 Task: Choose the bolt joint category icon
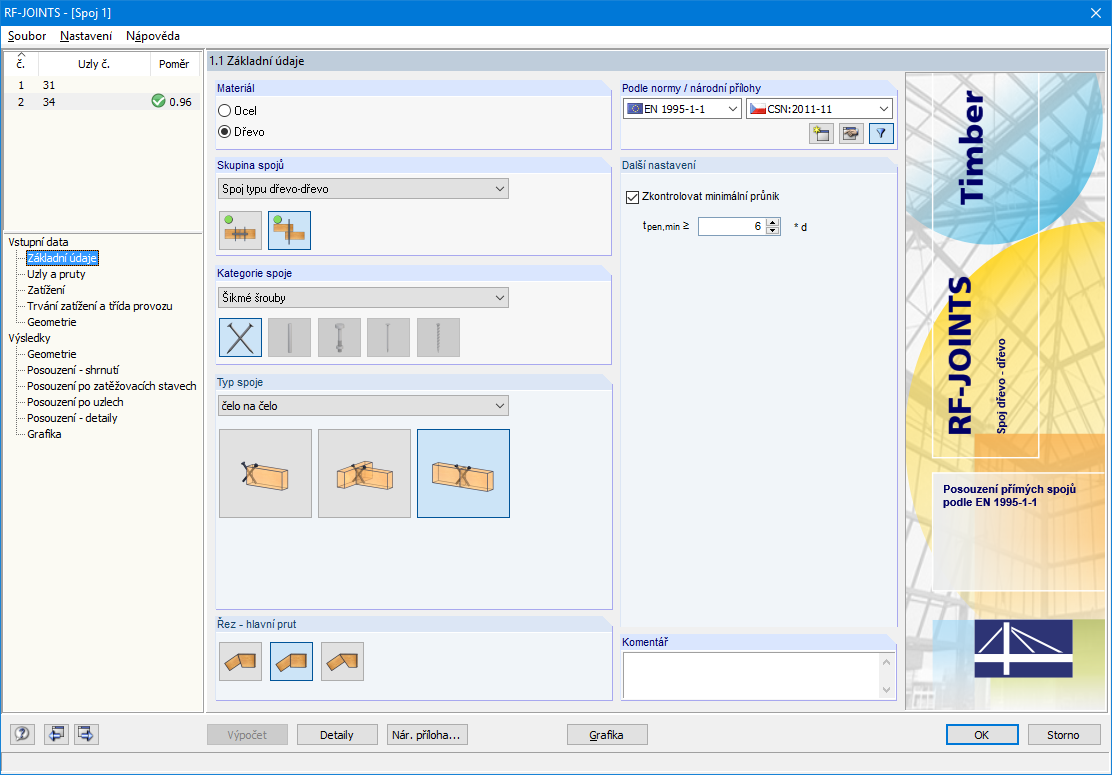coord(339,338)
